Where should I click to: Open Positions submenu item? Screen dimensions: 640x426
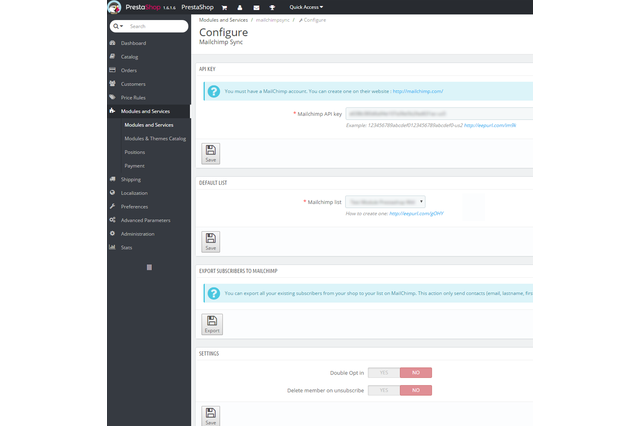[x=135, y=152]
